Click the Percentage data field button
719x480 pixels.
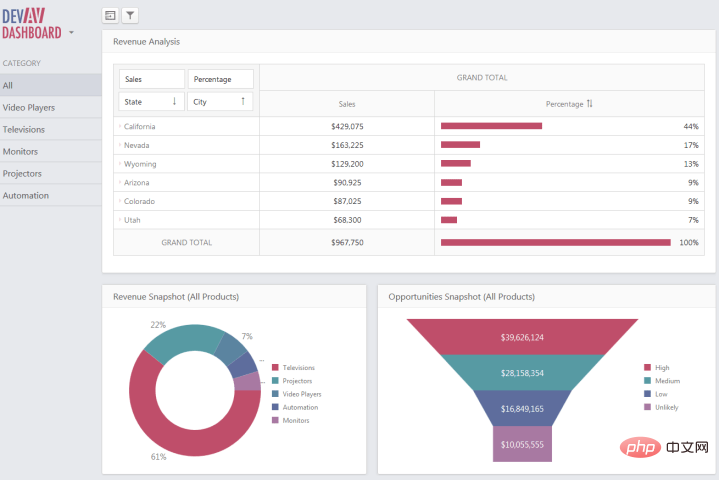[221, 79]
